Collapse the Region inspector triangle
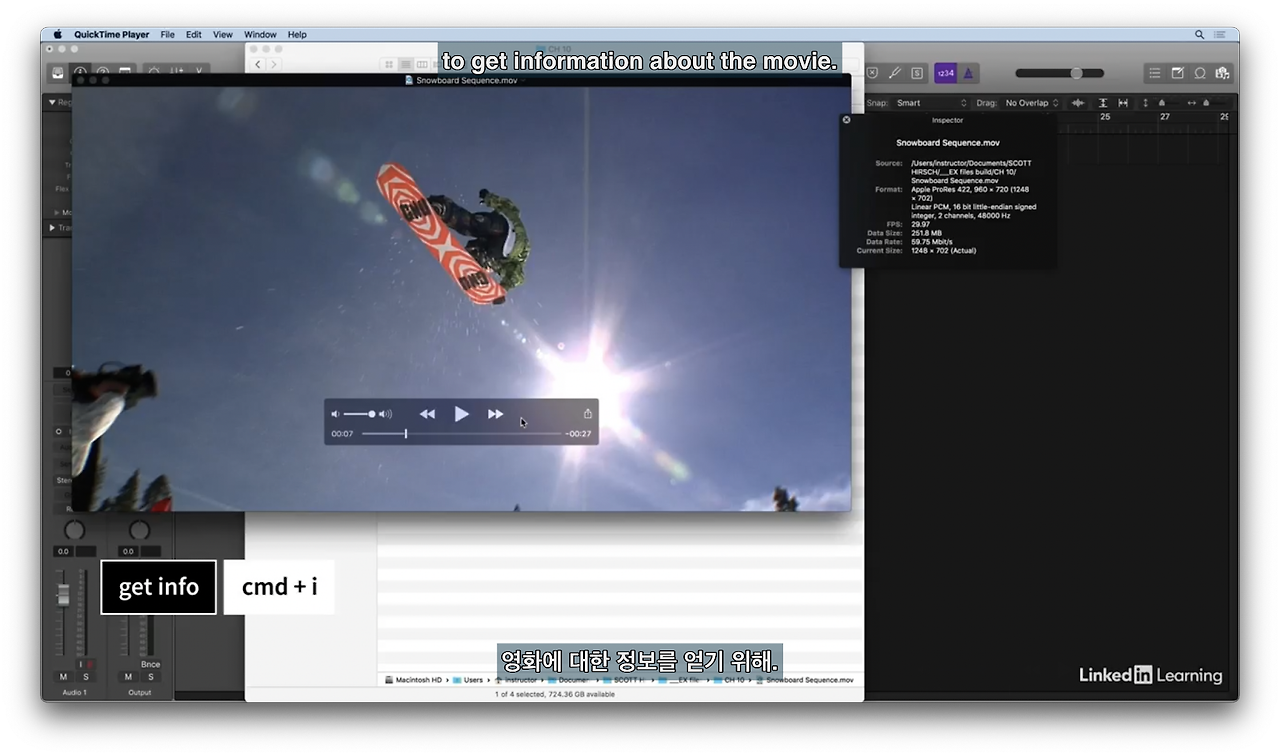 pyautogui.click(x=52, y=102)
